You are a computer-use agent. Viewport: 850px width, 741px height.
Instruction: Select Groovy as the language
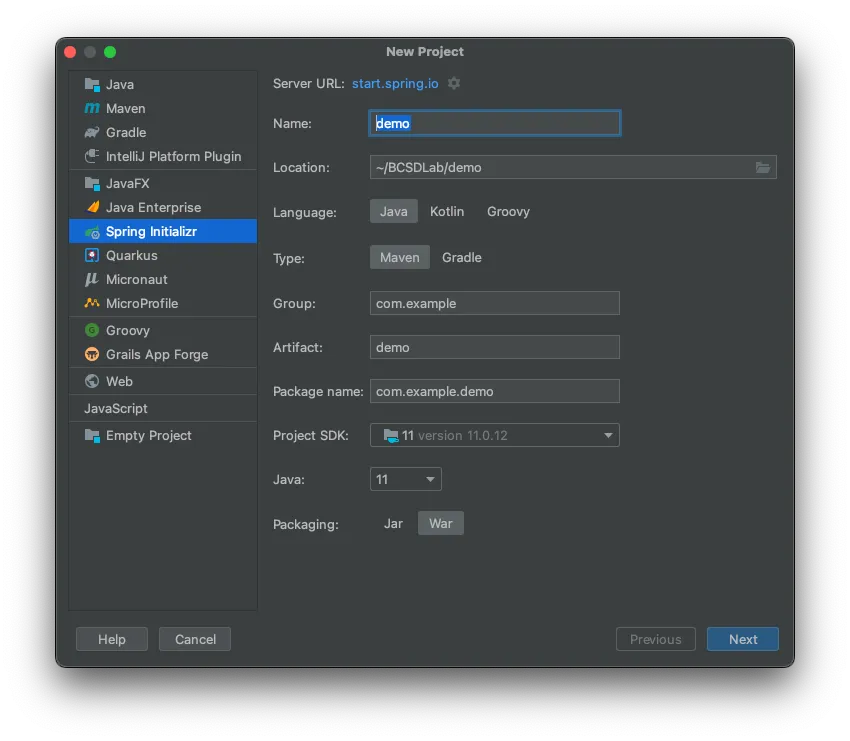tap(508, 211)
